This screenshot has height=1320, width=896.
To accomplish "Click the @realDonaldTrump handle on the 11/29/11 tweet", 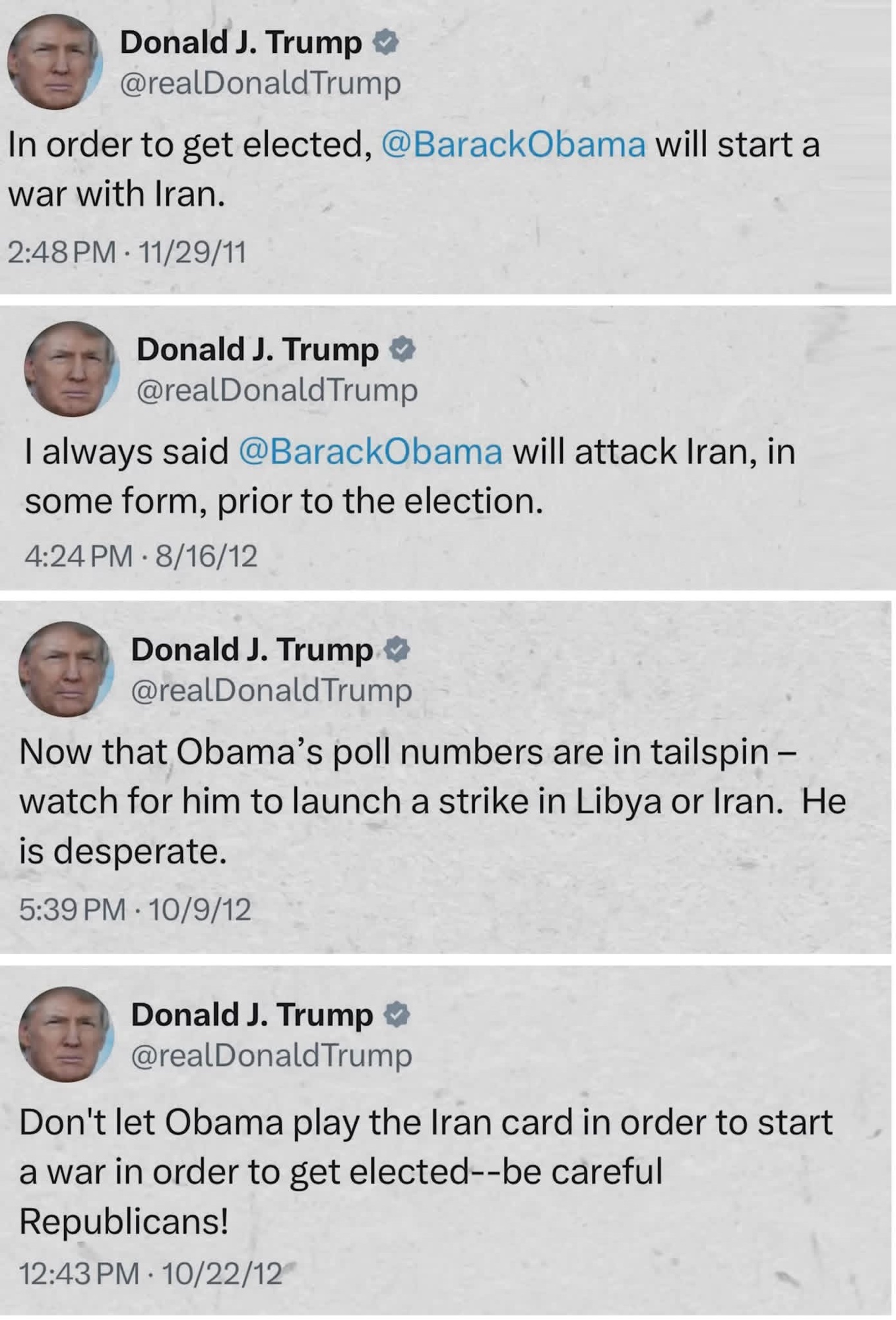I will tap(260, 83).
